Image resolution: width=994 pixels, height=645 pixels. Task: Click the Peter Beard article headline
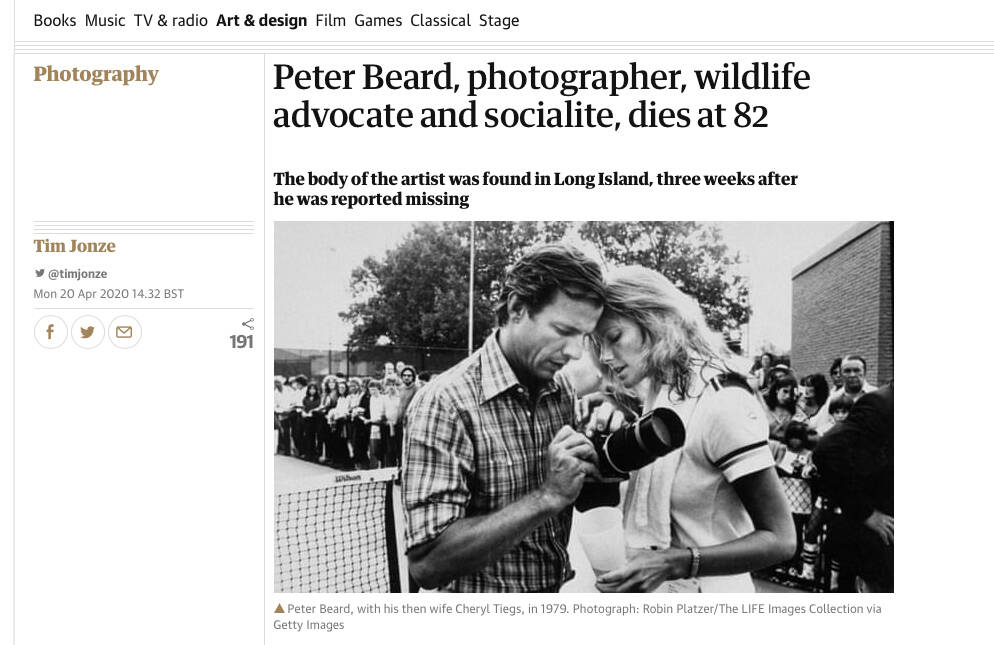point(541,96)
